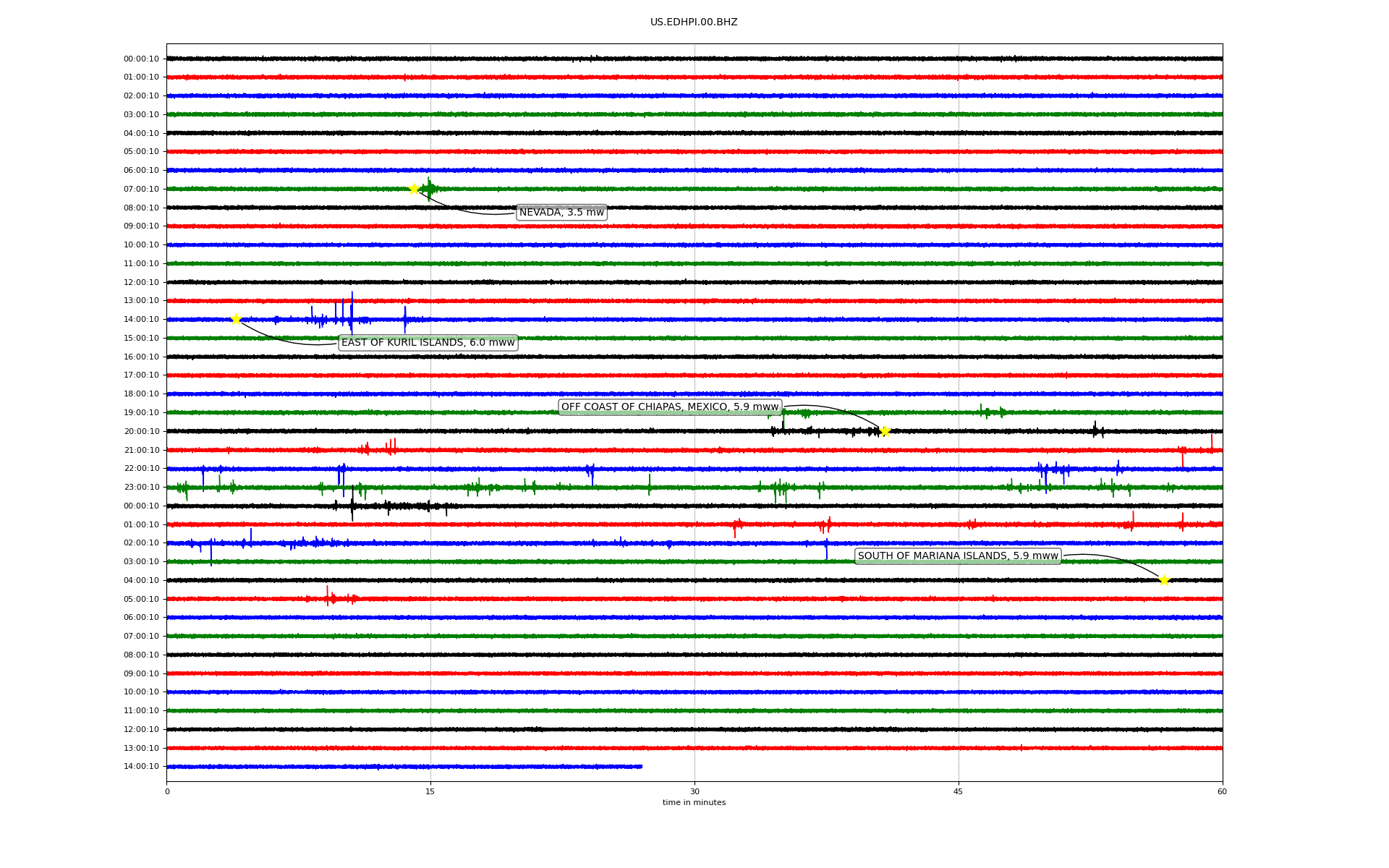Click the yellow star for the East of Kuril Islands event
The width and height of the screenshot is (1389, 868).
coord(236,319)
